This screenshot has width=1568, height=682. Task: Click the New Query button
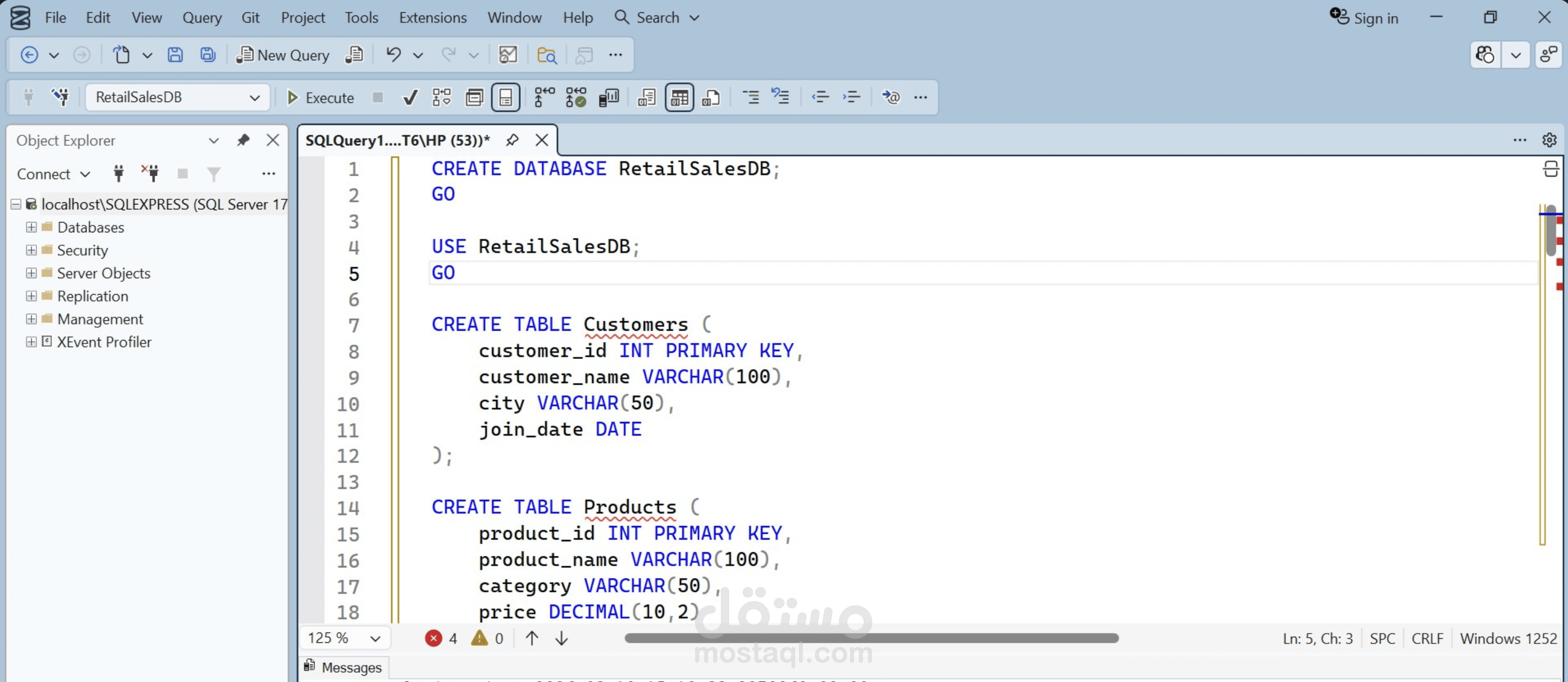(x=283, y=55)
